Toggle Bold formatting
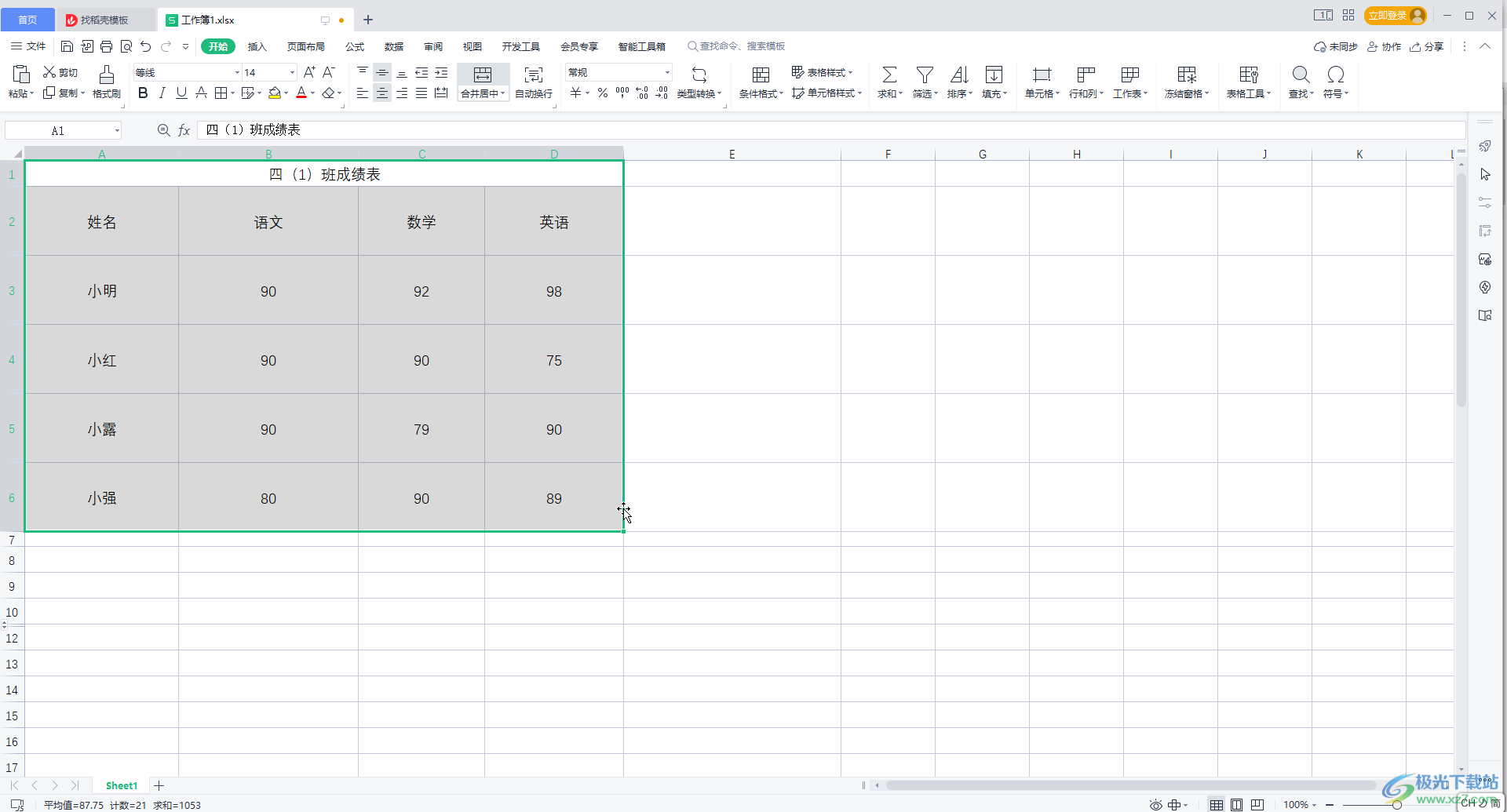Viewport: 1507px width, 812px height. click(143, 93)
